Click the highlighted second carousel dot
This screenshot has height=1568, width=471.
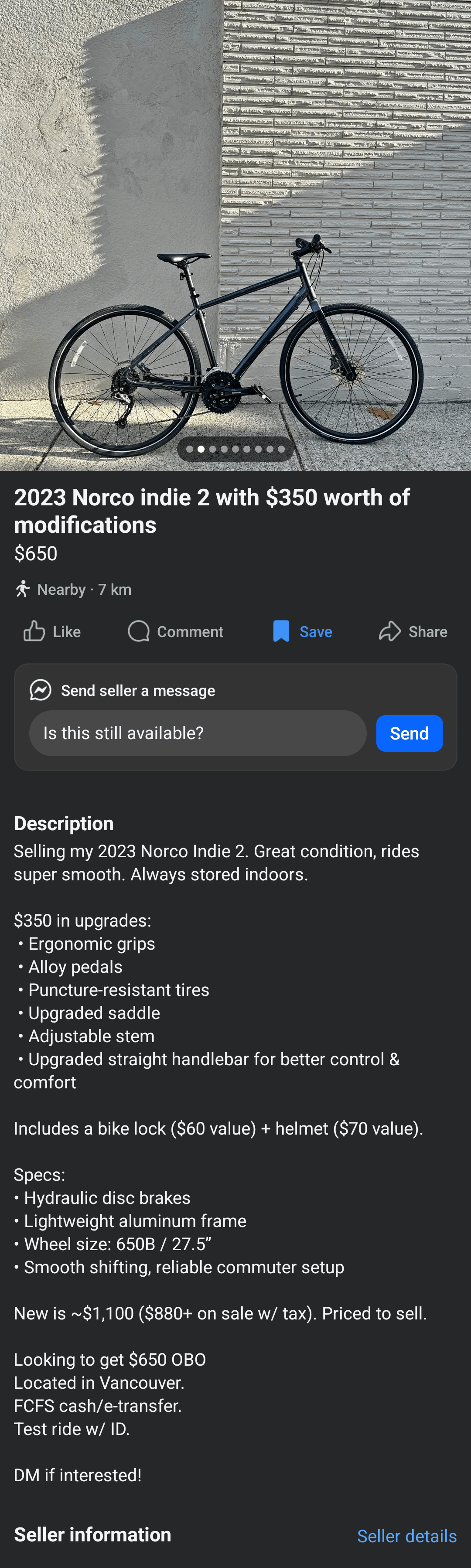tap(201, 449)
